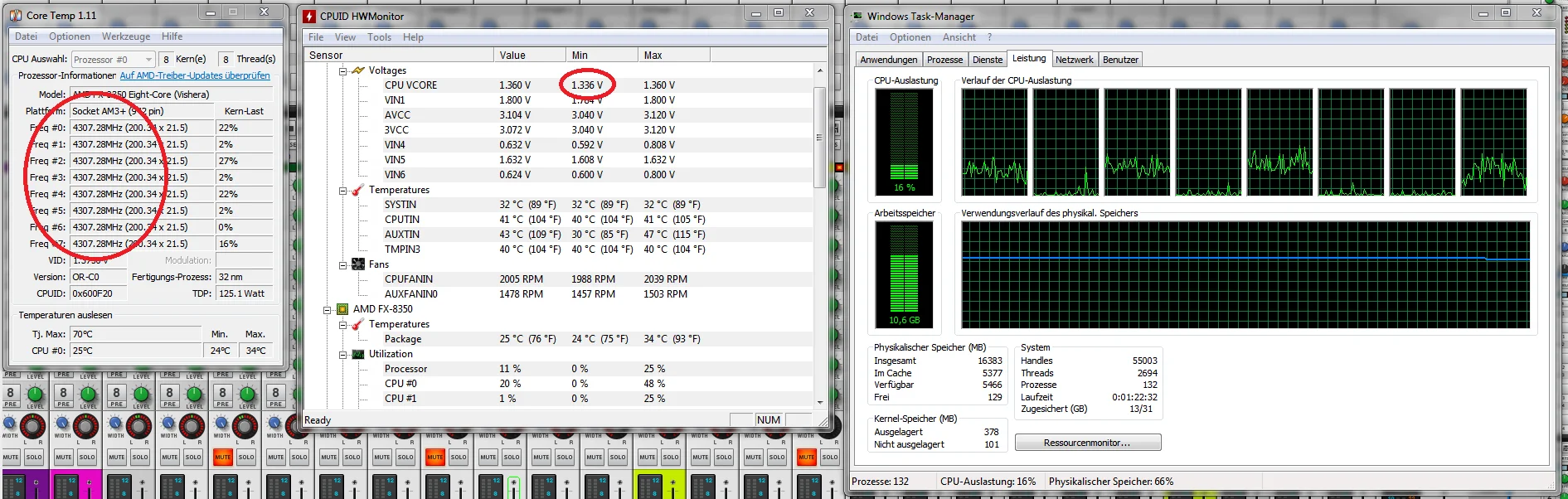
Task: Select the Processor utilization row in HWMonitor
Action: pyautogui.click(x=557, y=369)
